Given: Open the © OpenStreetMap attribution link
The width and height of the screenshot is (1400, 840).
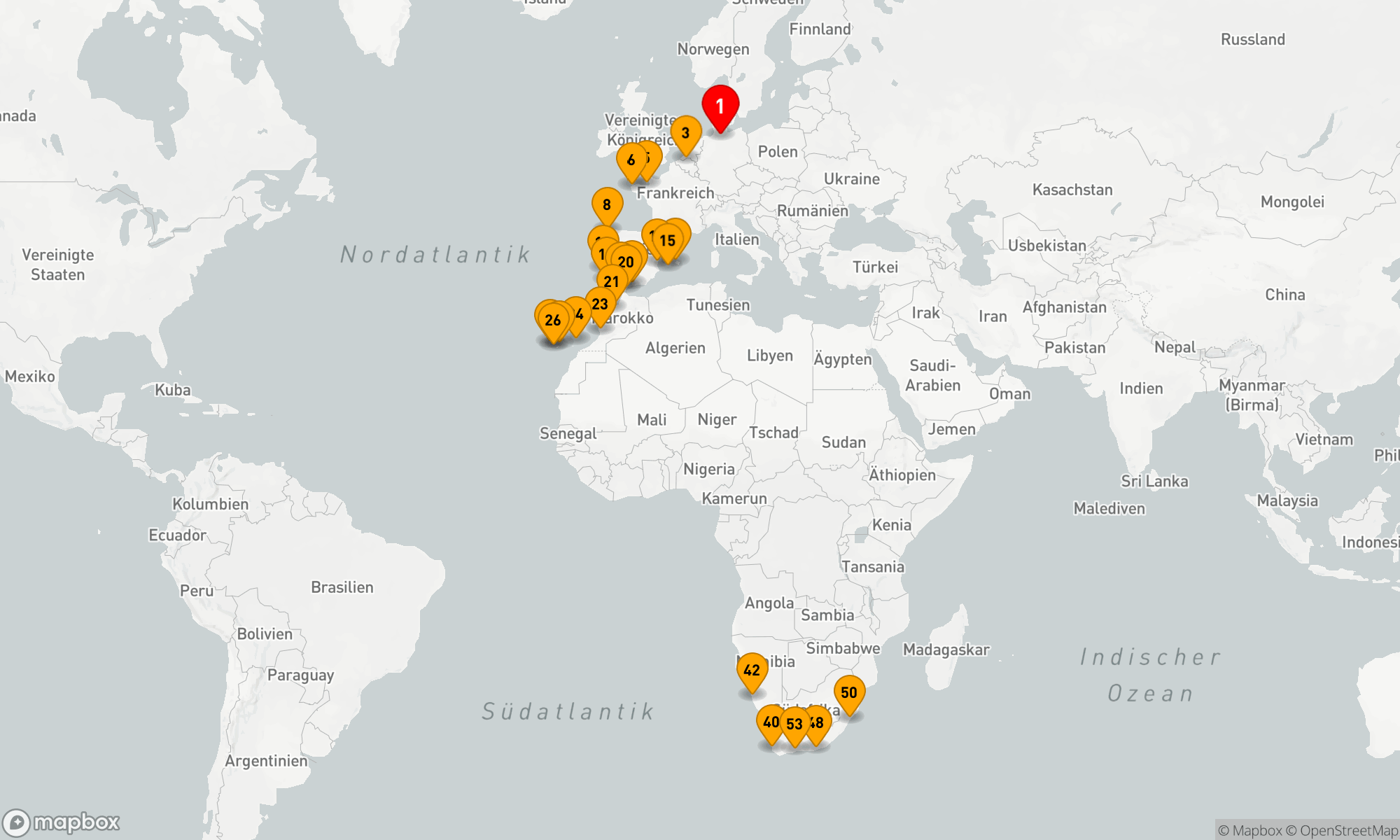Looking at the screenshot, I should click(x=1342, y=831).
